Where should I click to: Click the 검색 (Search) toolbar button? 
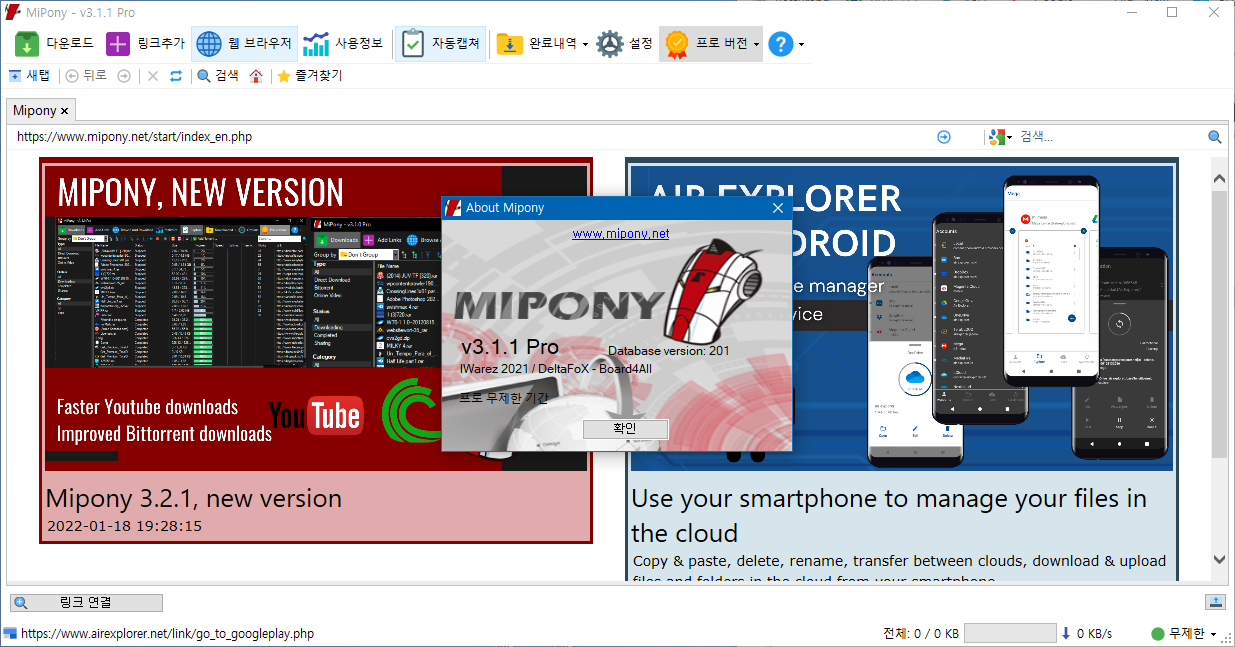pyautogui.click(x=218, y=76)
